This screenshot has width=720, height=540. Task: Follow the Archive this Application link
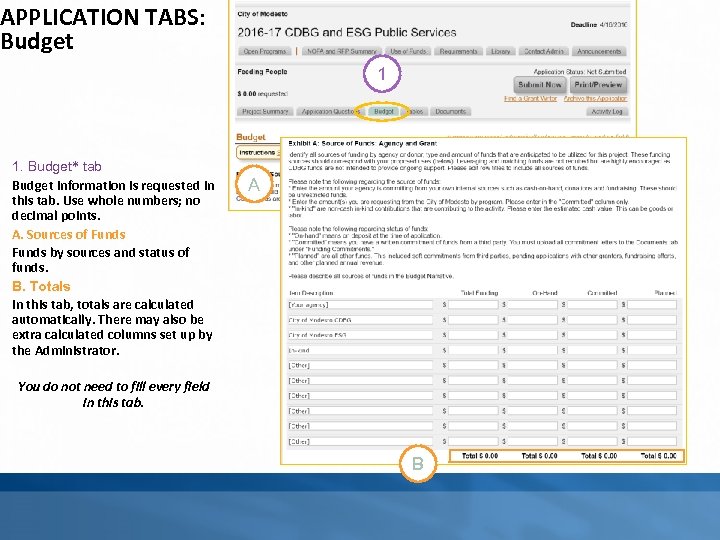(x=595, y=98)
